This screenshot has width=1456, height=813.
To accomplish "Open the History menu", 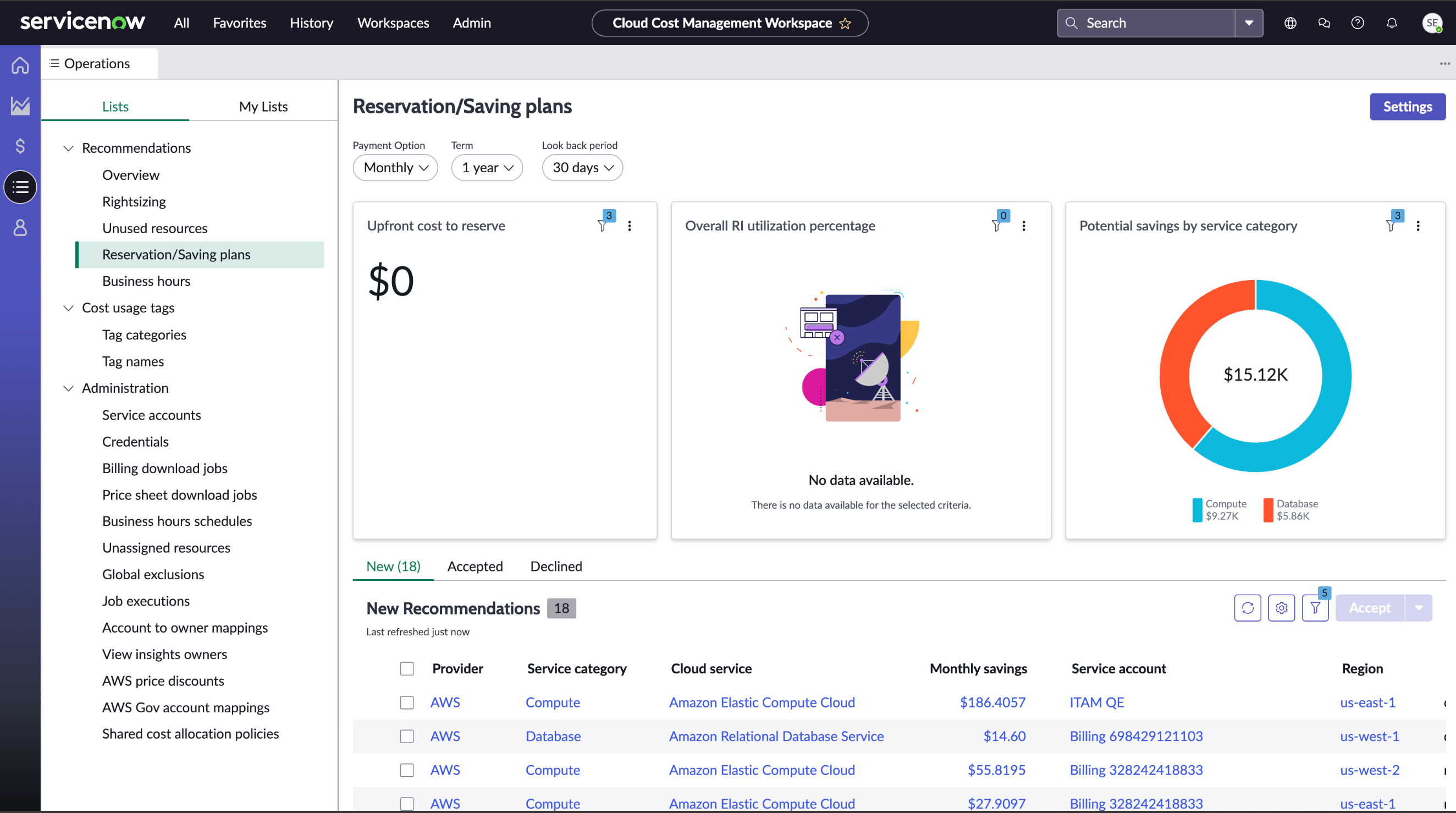I will click(311, 23).
